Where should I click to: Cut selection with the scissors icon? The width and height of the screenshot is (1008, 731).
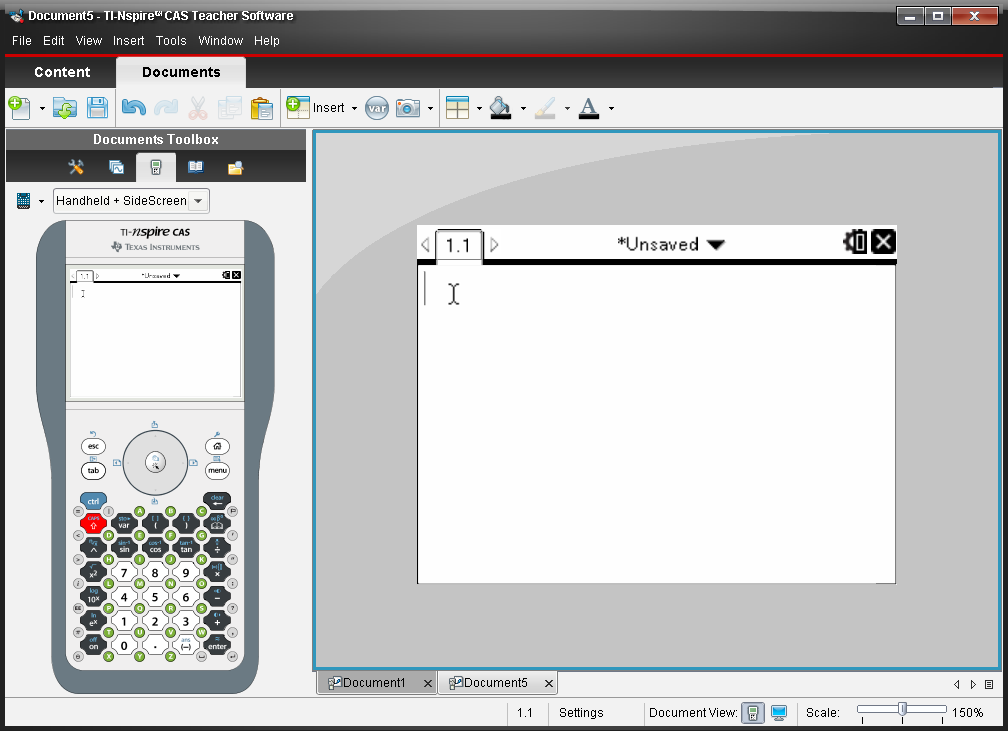[198, 108]
